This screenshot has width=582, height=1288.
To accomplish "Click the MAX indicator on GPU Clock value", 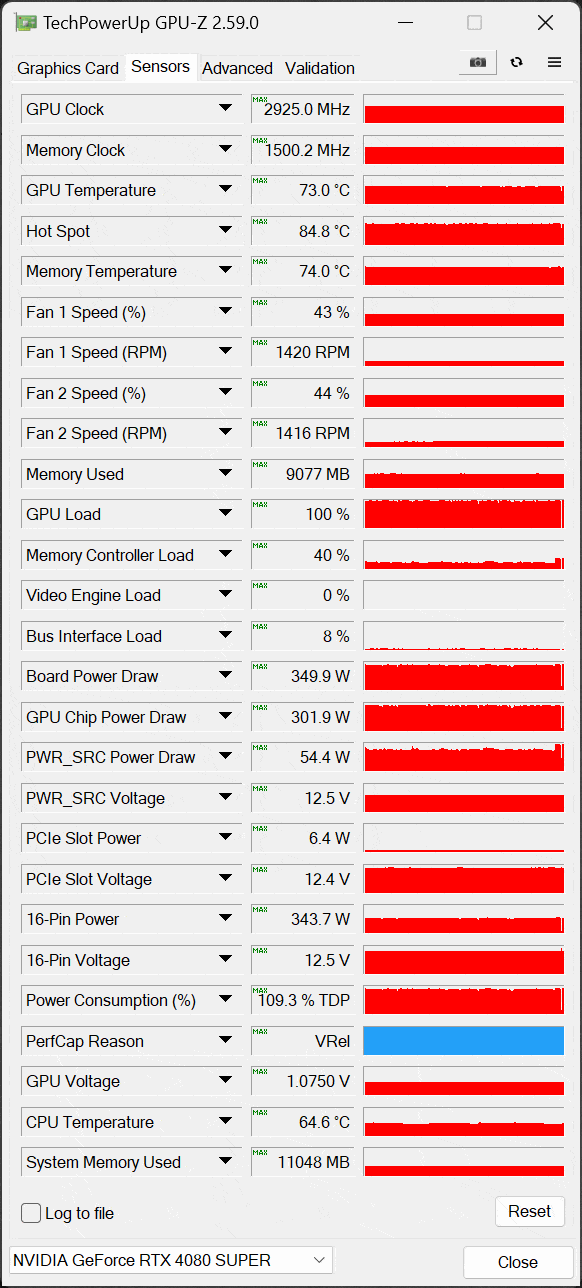I will pyautogui.click(x=260, y=100).
